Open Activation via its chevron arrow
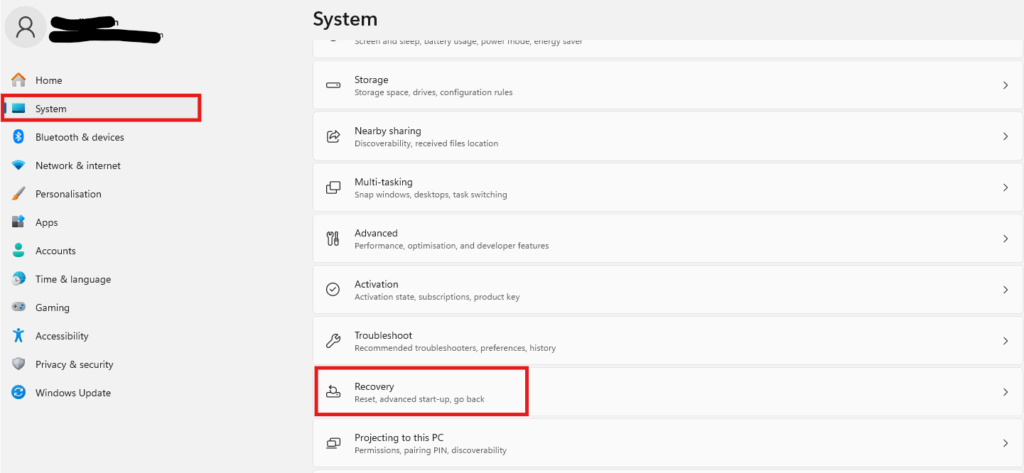Viewport: 1024px width, 473px height. tap(1005, 289)
